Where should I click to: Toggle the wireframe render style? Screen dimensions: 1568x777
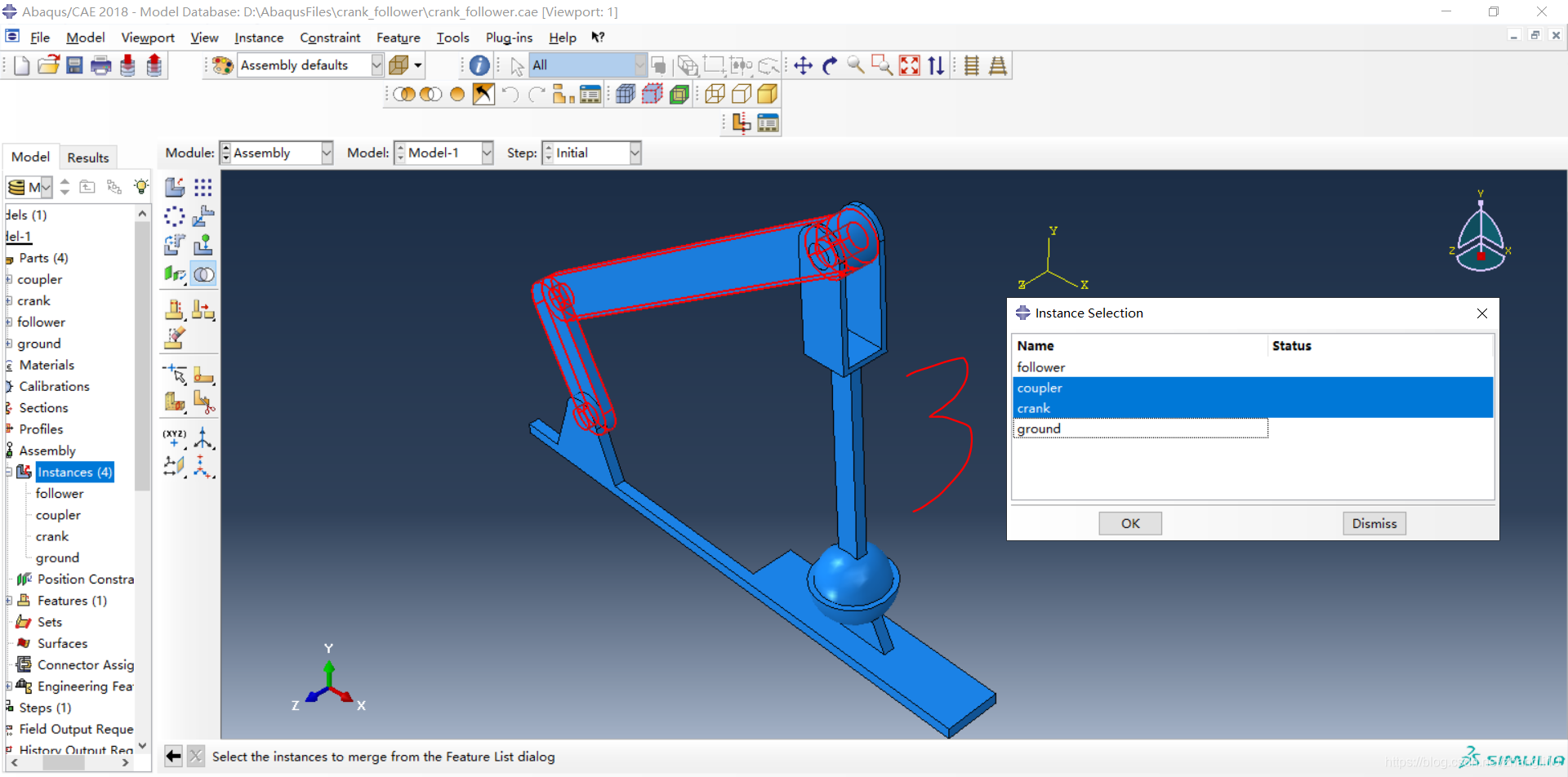[715, 94]
